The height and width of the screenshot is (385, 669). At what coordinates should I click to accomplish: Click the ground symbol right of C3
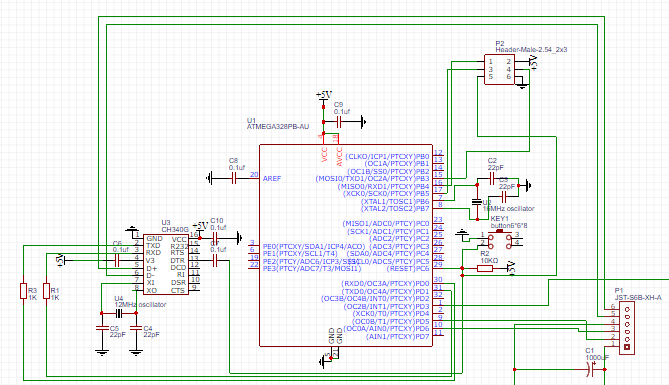click(528, 186)
